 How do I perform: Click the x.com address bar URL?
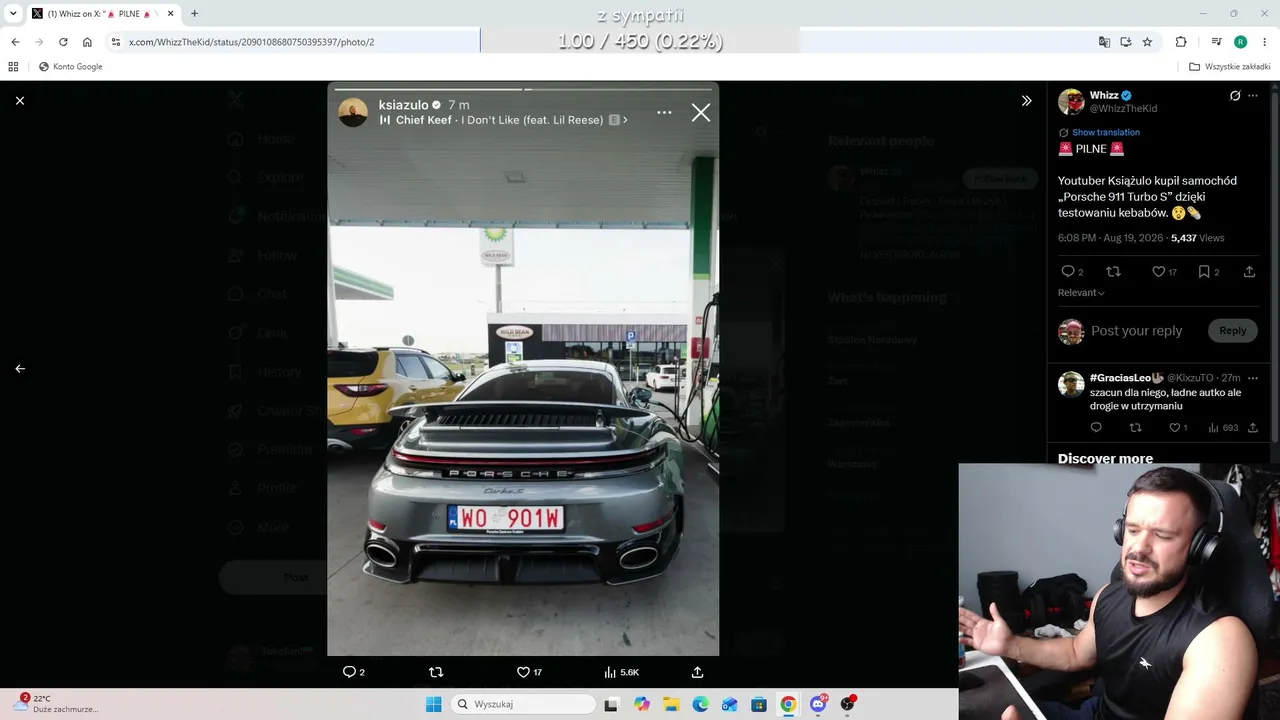tap(251, 42)
